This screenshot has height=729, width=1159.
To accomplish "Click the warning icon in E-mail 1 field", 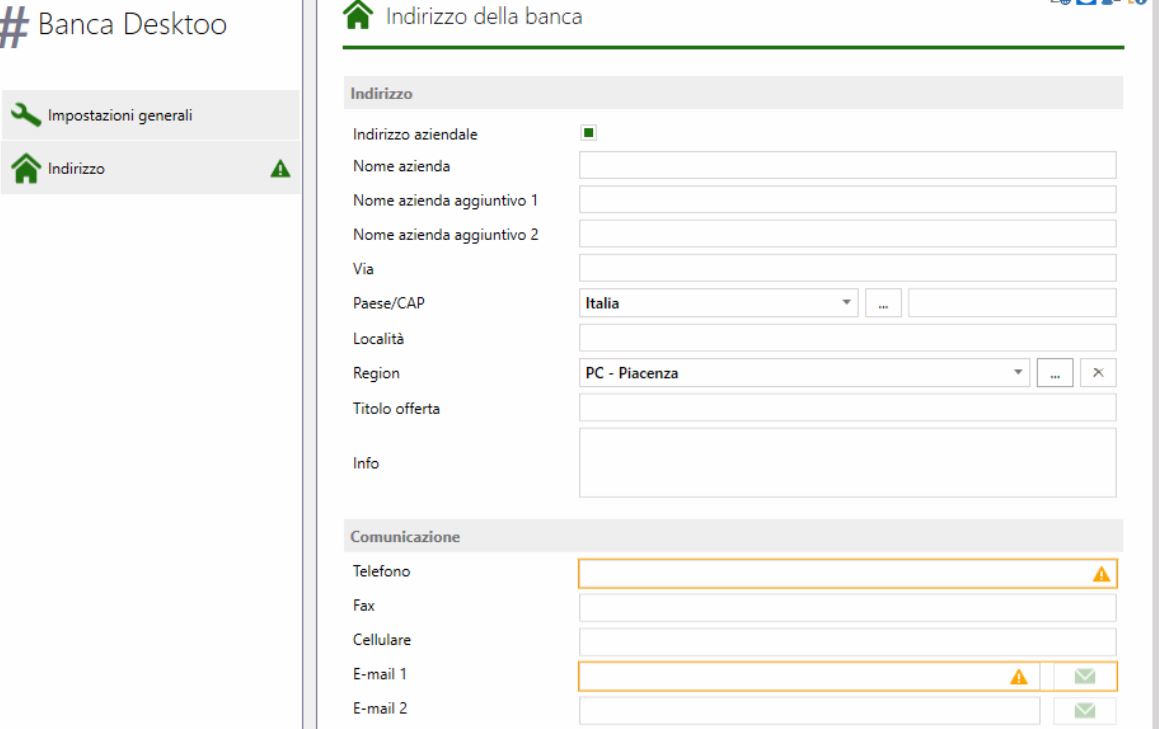I will pyautogui.click(x=1019, y=677).
